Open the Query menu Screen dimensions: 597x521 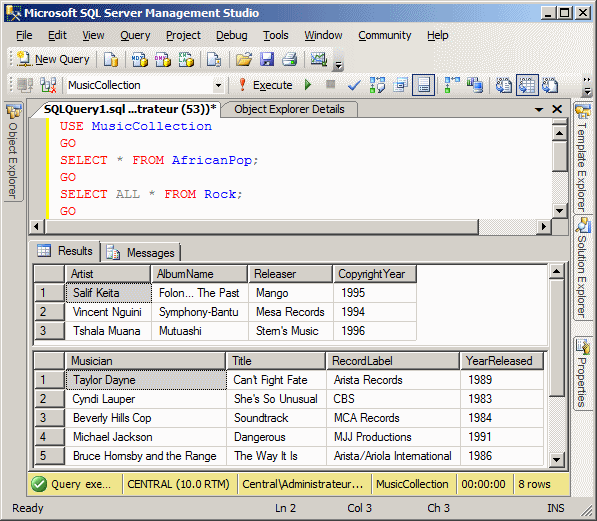point(135,35)
